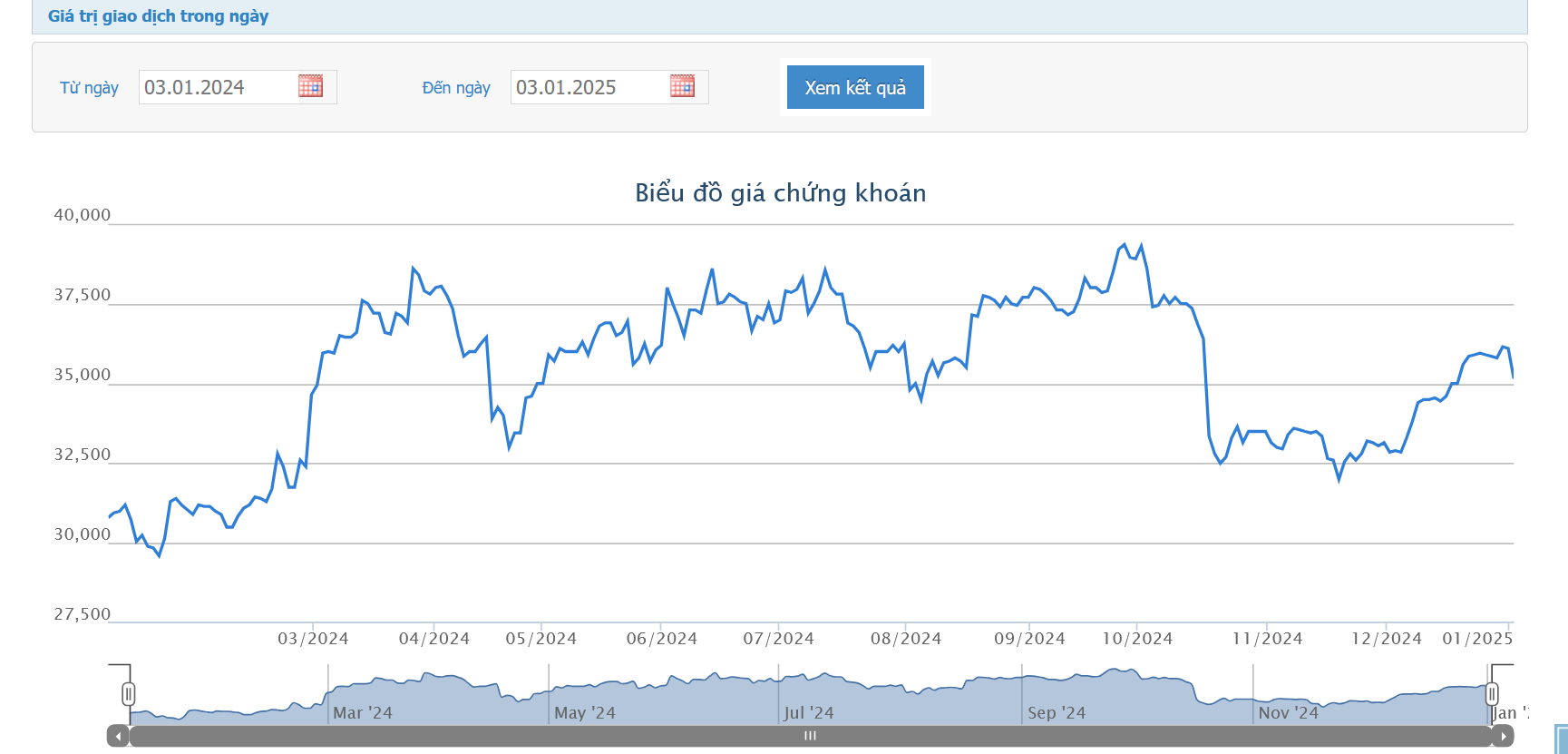Viewport: 1568px width, 754px height.
Task: Click Mar '24 in the navigator timeline
Action: coord(362,713)
